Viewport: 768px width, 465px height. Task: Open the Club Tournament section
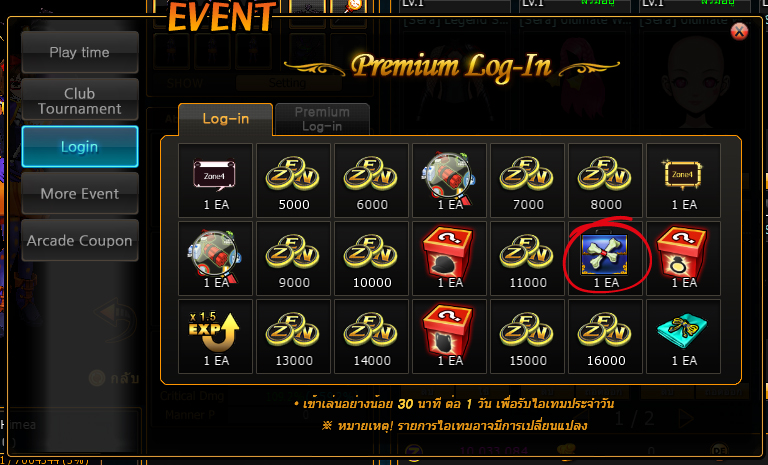point(80,99)
